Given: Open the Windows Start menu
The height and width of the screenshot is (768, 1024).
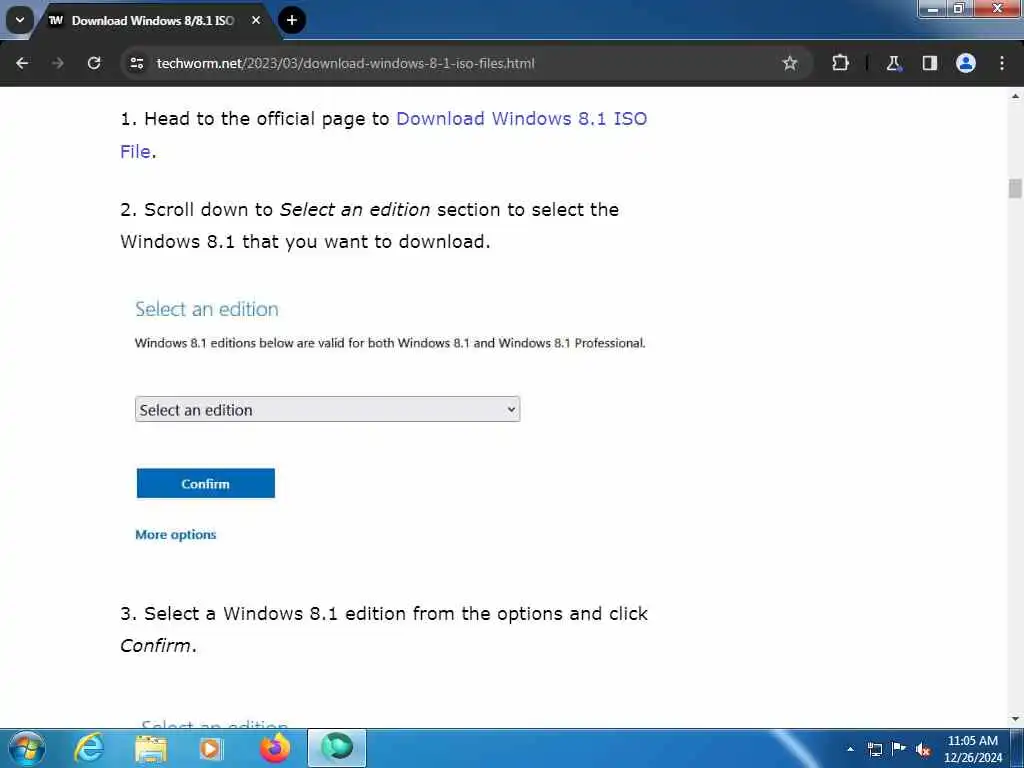Looking at the screenshot, I should pyautogui.click(x=27, y=748).
